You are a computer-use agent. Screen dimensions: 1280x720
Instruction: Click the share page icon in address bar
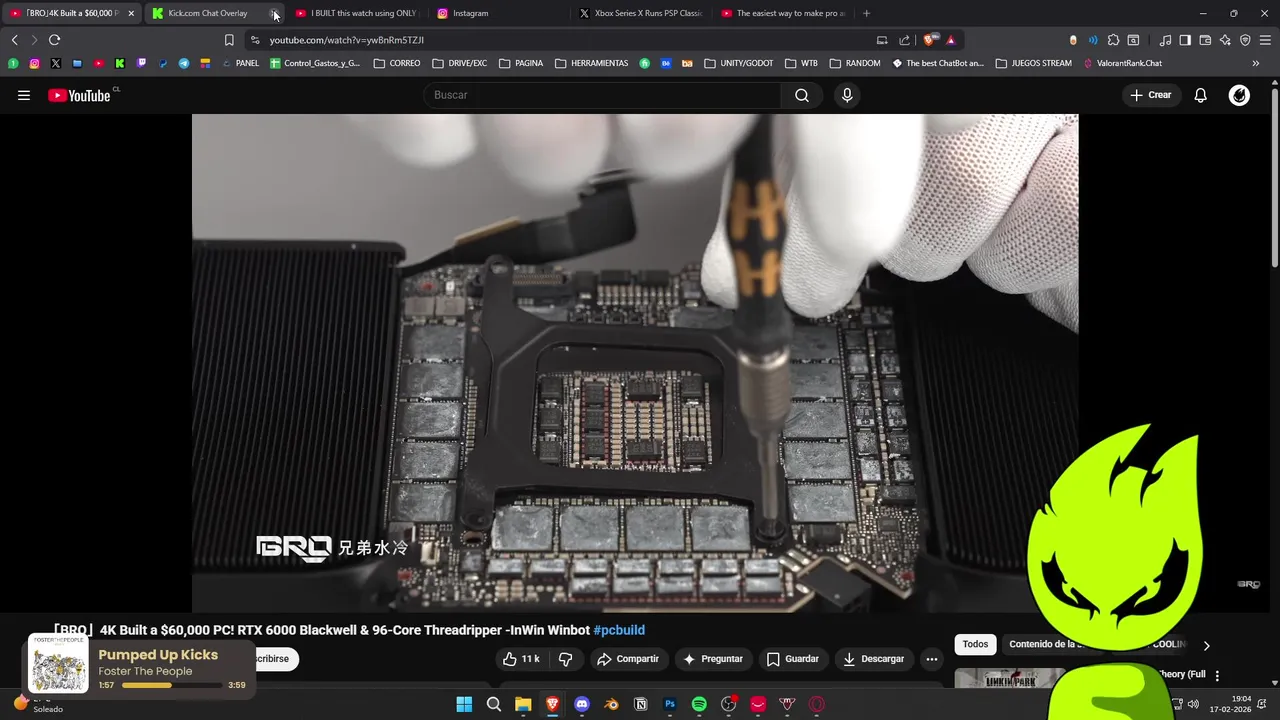904,40
